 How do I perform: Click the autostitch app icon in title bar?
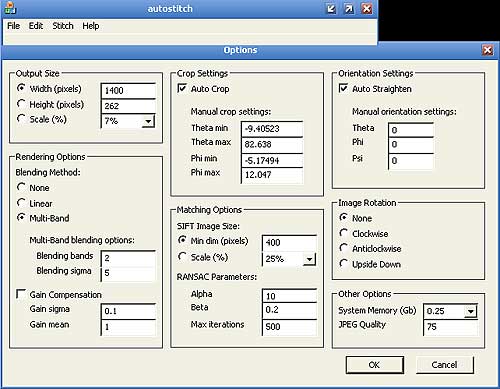[x=9, y=8]
